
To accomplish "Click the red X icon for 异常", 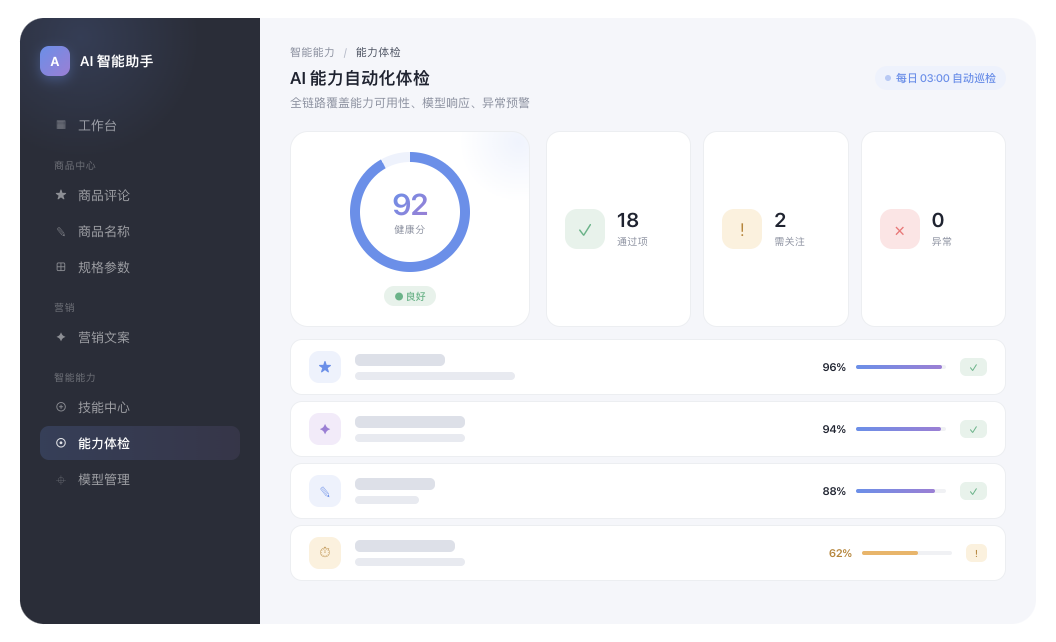I will pos(899,229).
